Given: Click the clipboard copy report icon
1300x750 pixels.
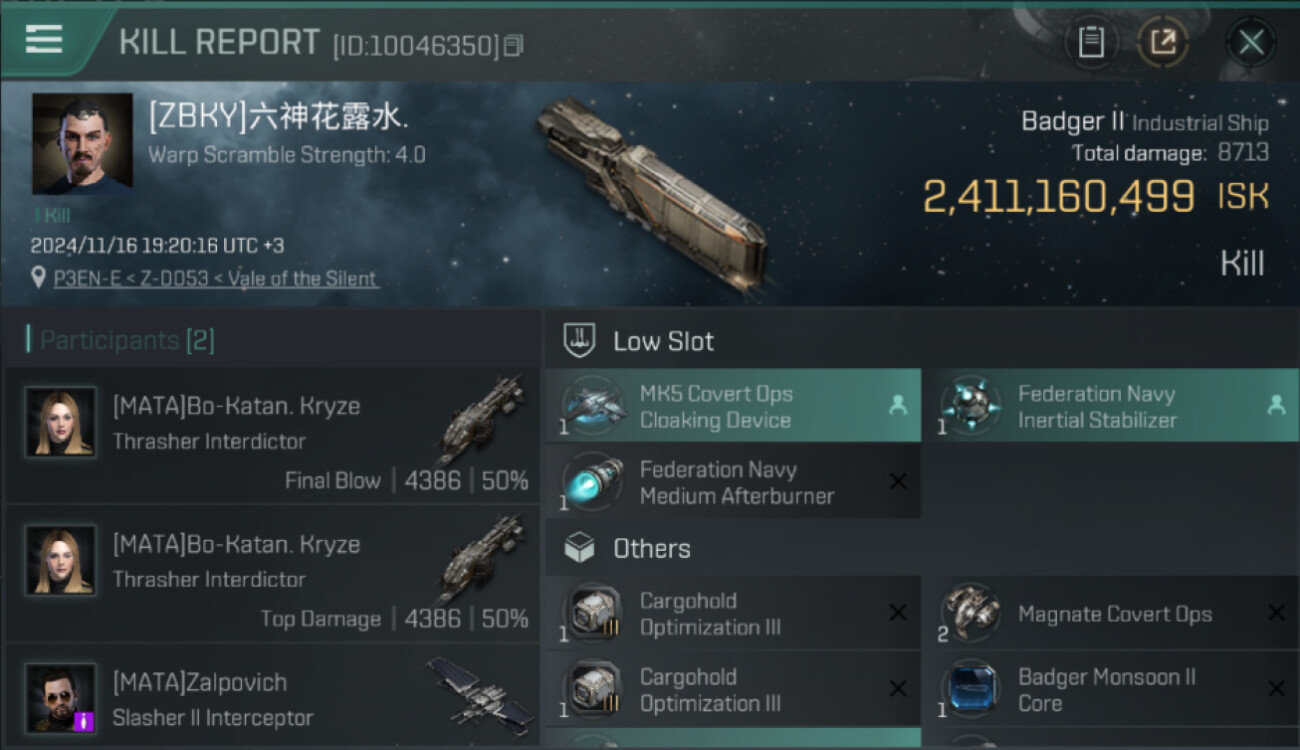Looking at the screenshot, I should [1091, 42].
